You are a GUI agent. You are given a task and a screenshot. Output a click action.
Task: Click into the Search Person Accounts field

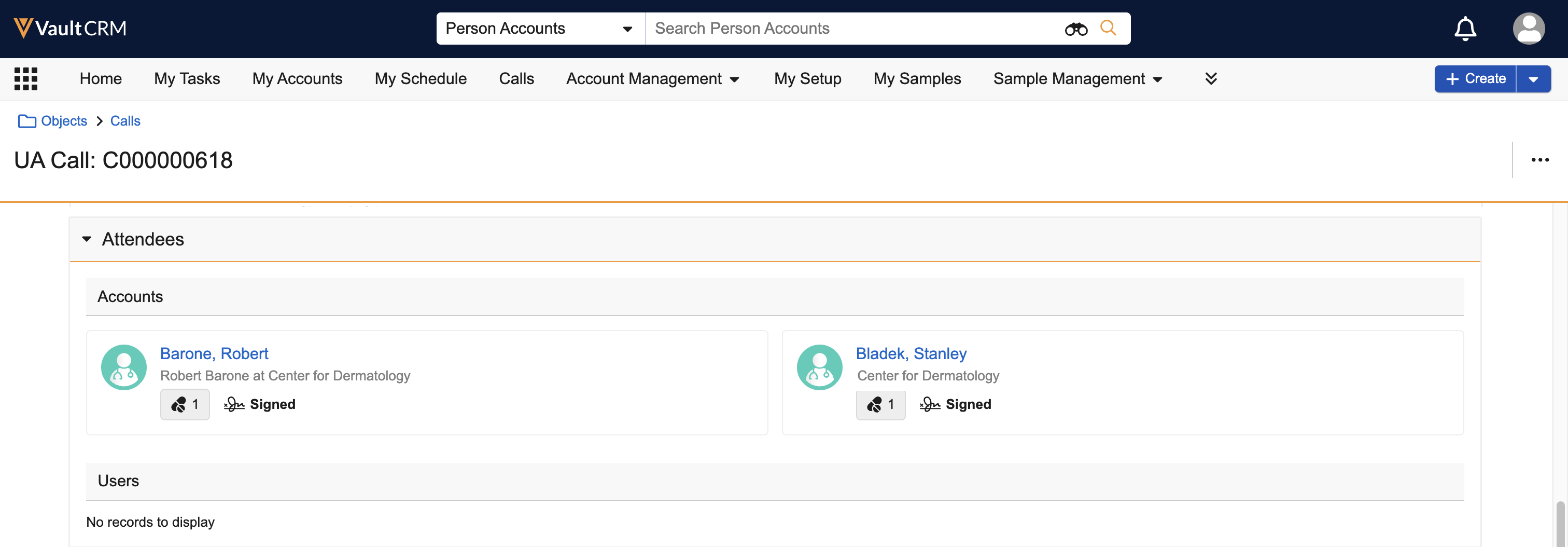pyautogui.click(x=852, y=29)
